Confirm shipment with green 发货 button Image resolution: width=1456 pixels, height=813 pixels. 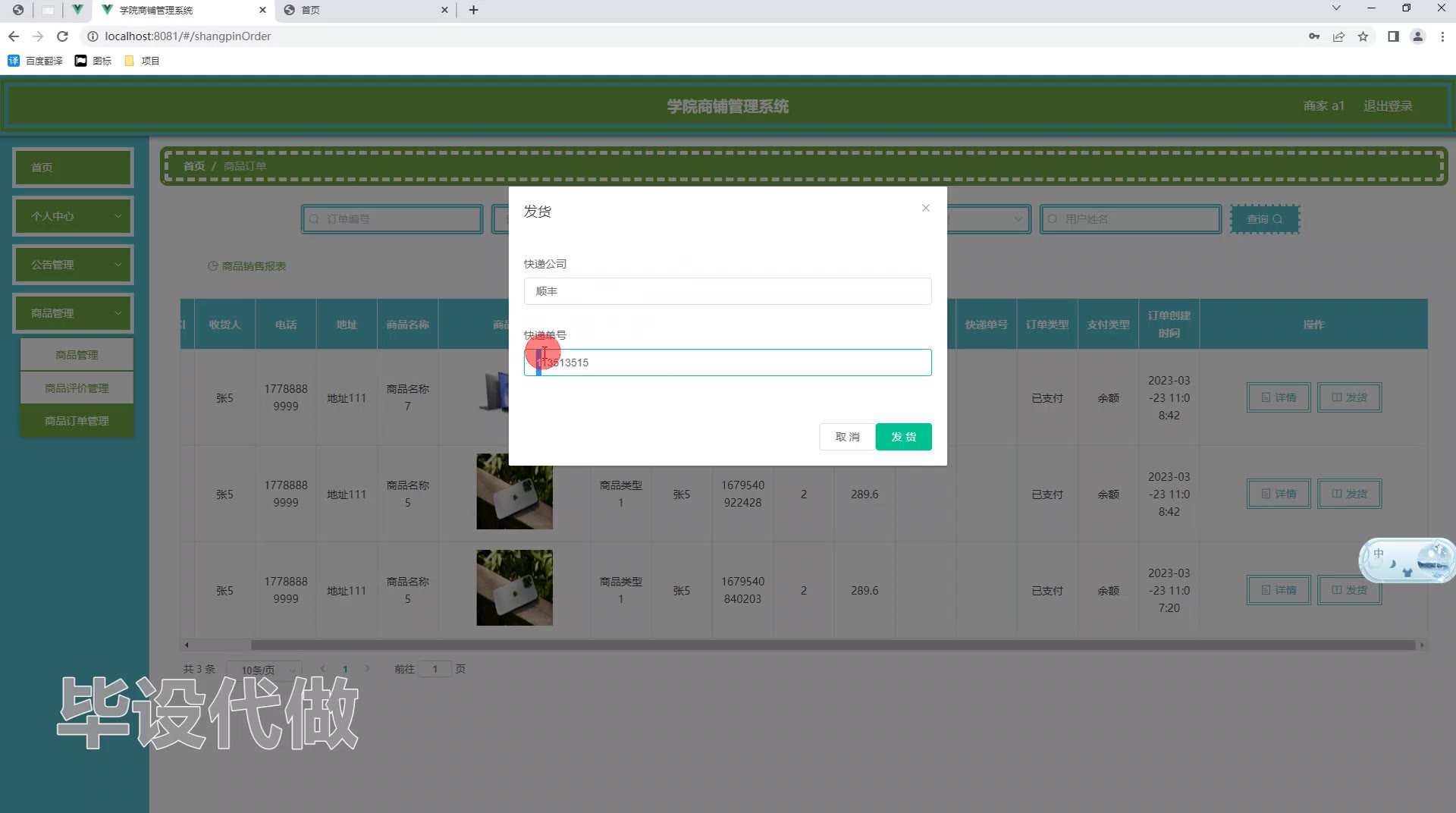click(903, 437)
